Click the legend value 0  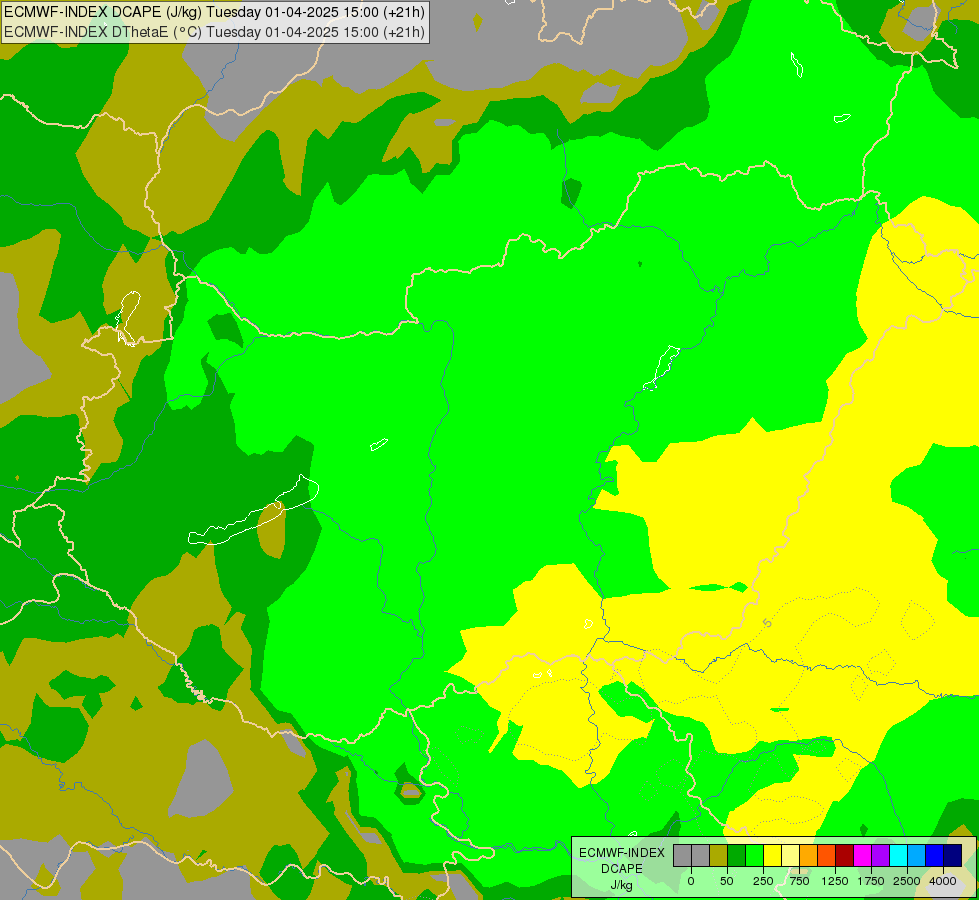pos(691,881)
